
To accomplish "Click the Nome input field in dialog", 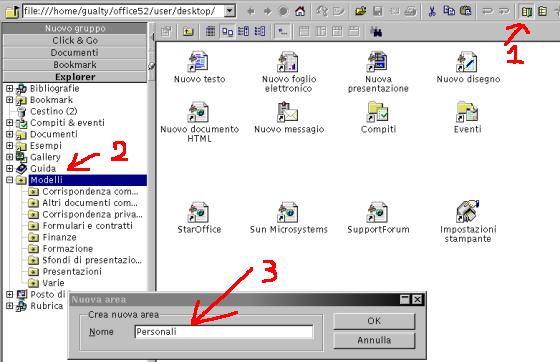I will (x=224, y=332).
